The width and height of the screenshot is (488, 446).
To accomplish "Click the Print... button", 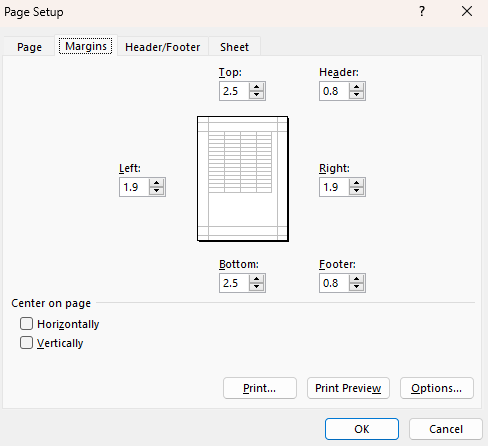I will (x=260, y=388).
